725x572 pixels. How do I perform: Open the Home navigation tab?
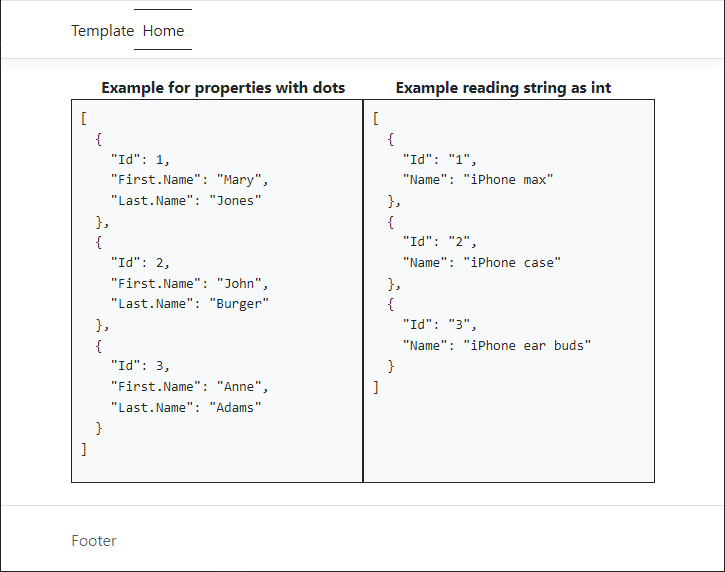(163, 31)
